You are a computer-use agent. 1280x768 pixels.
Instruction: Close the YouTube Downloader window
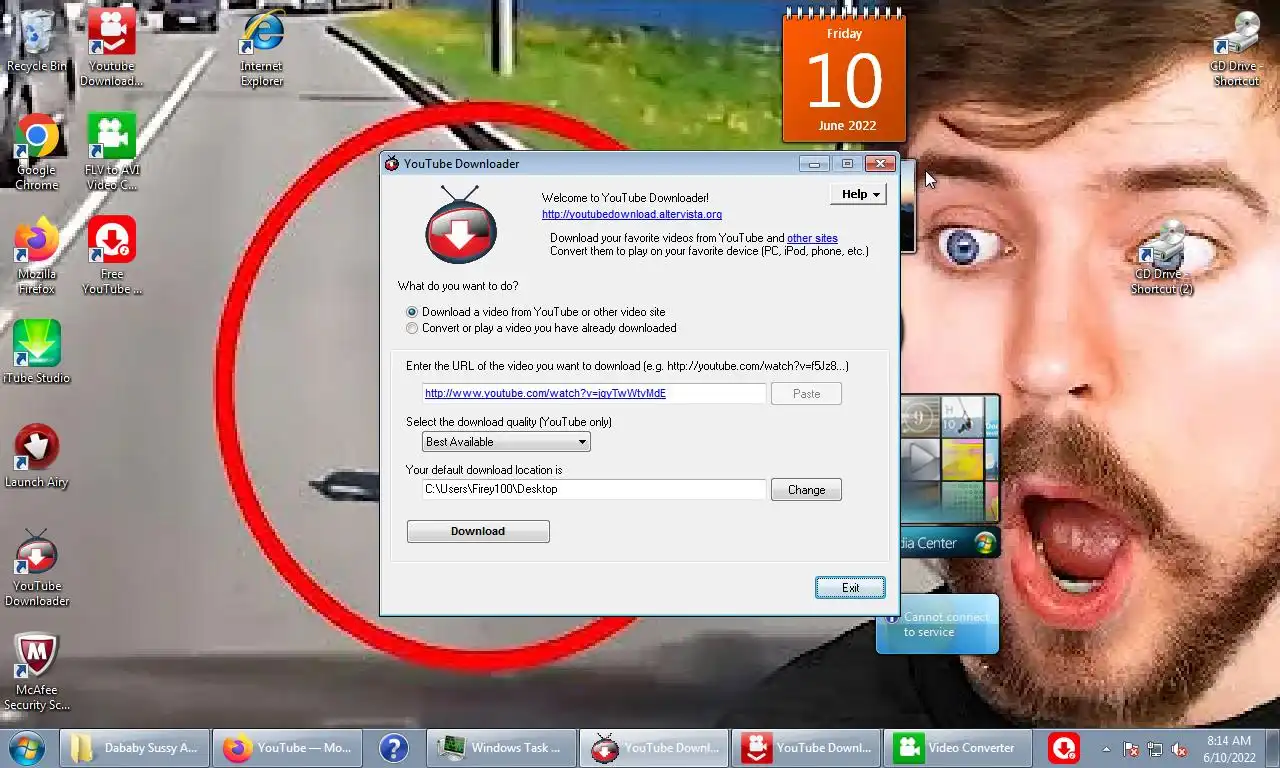pyautogui.click(x=880, y=164)
